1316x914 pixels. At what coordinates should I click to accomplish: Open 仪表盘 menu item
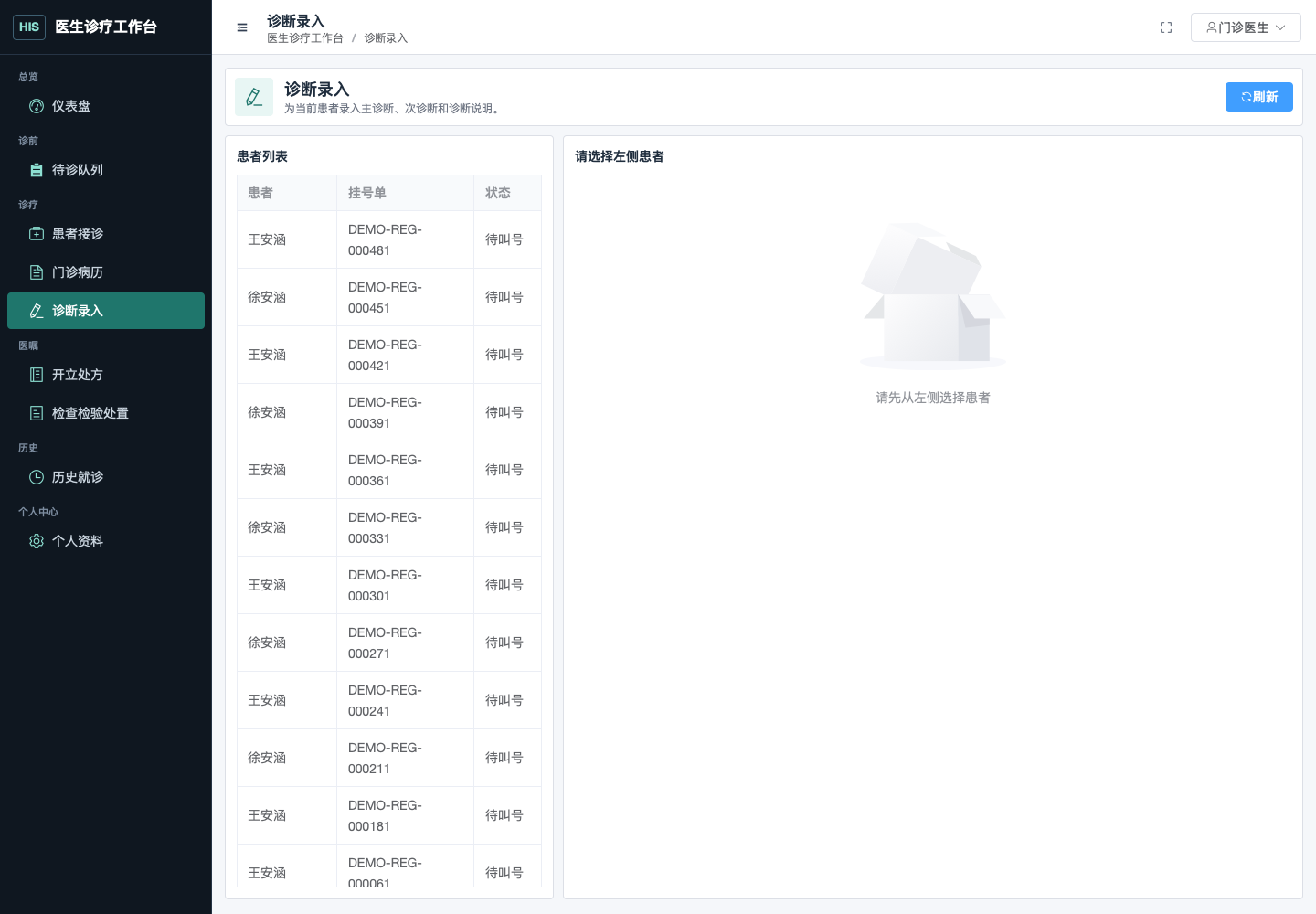click(x=106, y=106)
